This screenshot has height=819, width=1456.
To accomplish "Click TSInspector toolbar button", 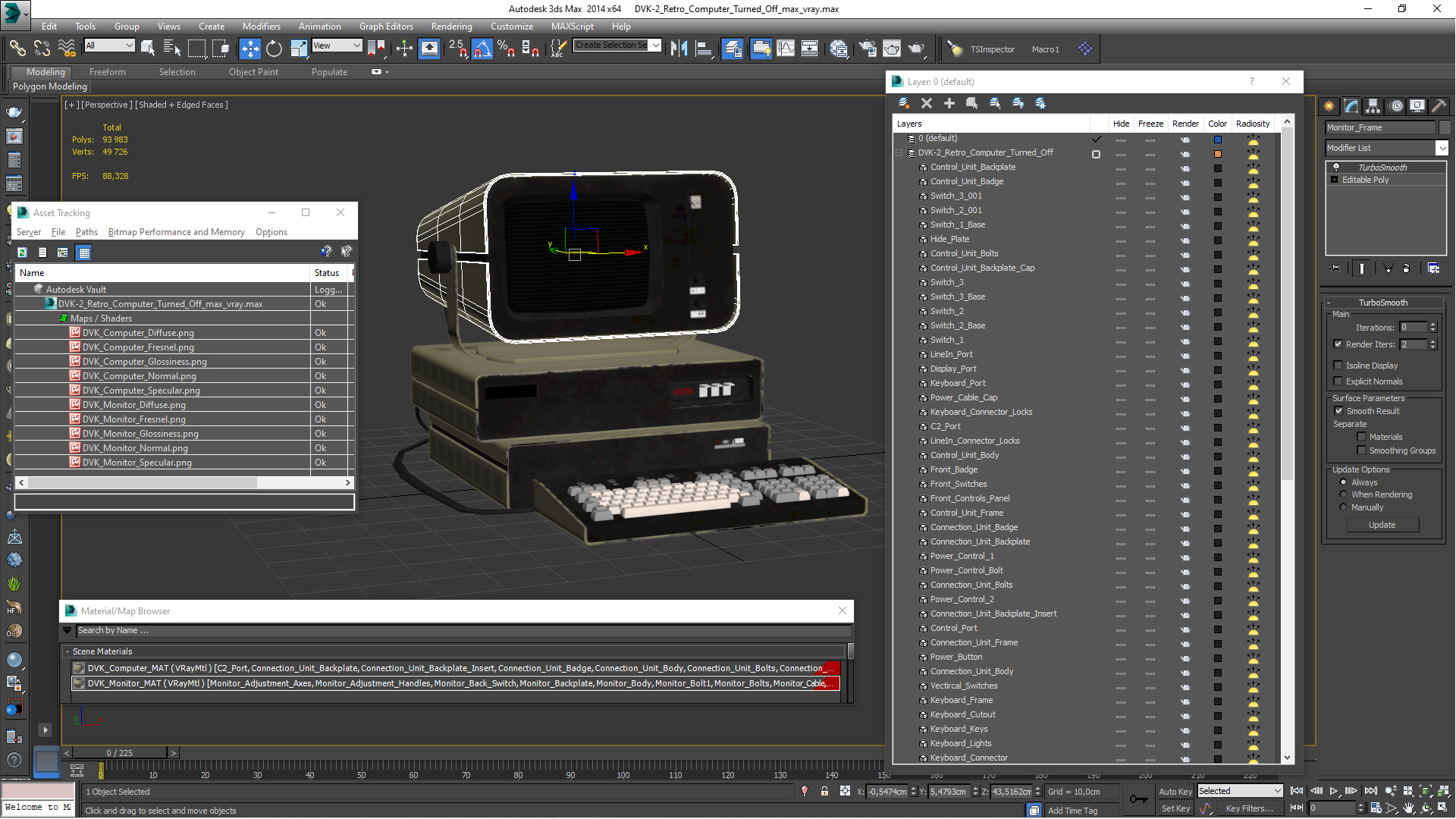I will (x=992, y=49).
